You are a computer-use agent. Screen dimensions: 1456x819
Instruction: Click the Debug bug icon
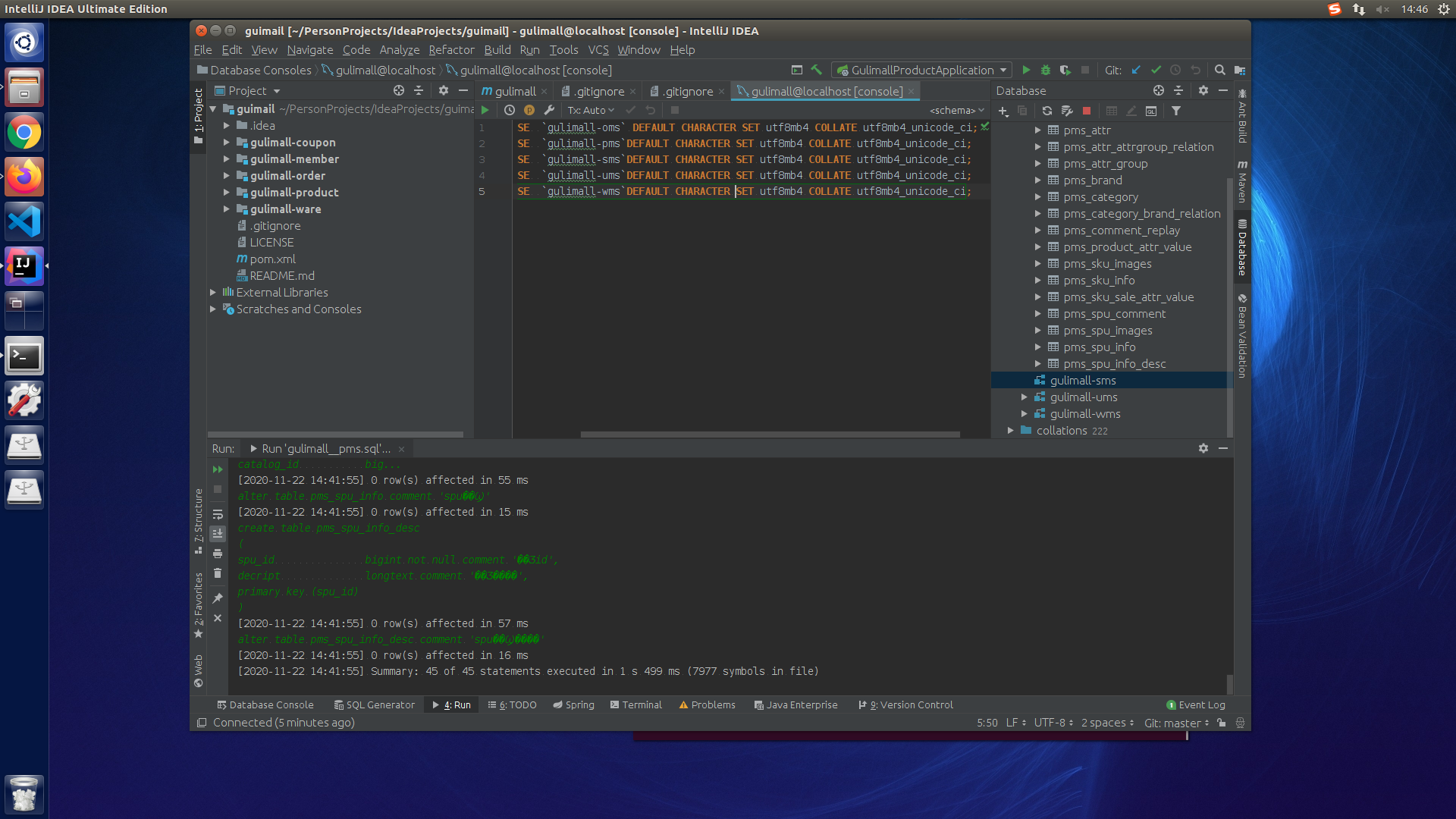(x=1046, y=71)
